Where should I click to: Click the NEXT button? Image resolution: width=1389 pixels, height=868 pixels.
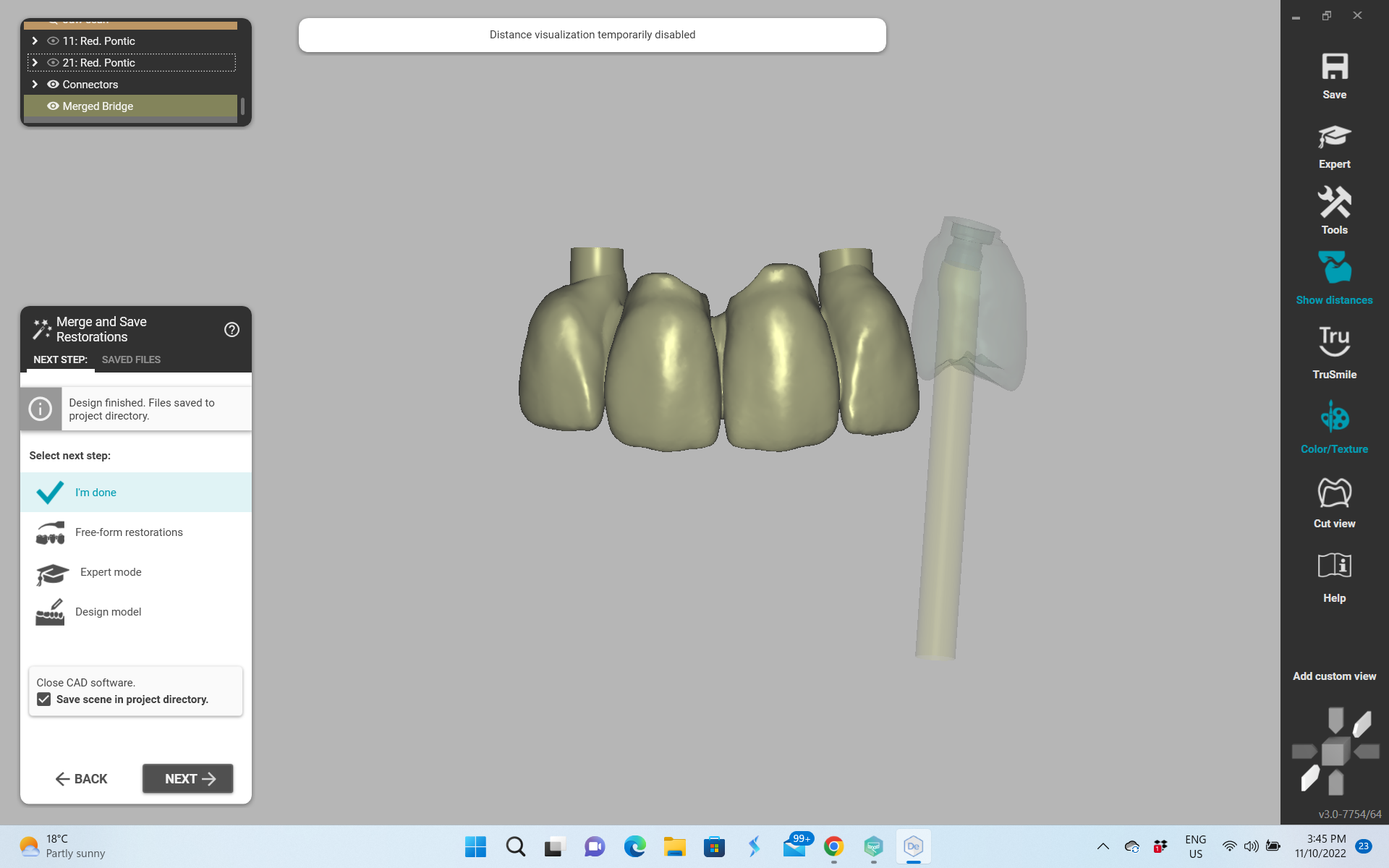tap(188, 779)
